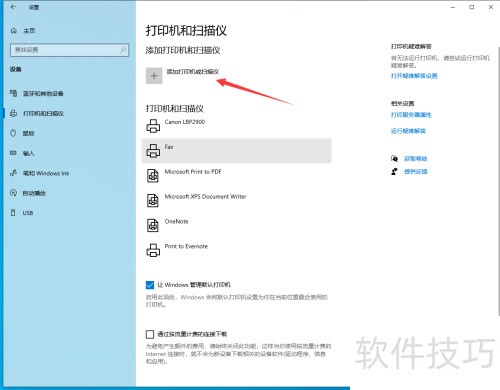This screenshot has width=500, height=390.
Task: Click in the Find a setting search field
Action: [70, 50]
